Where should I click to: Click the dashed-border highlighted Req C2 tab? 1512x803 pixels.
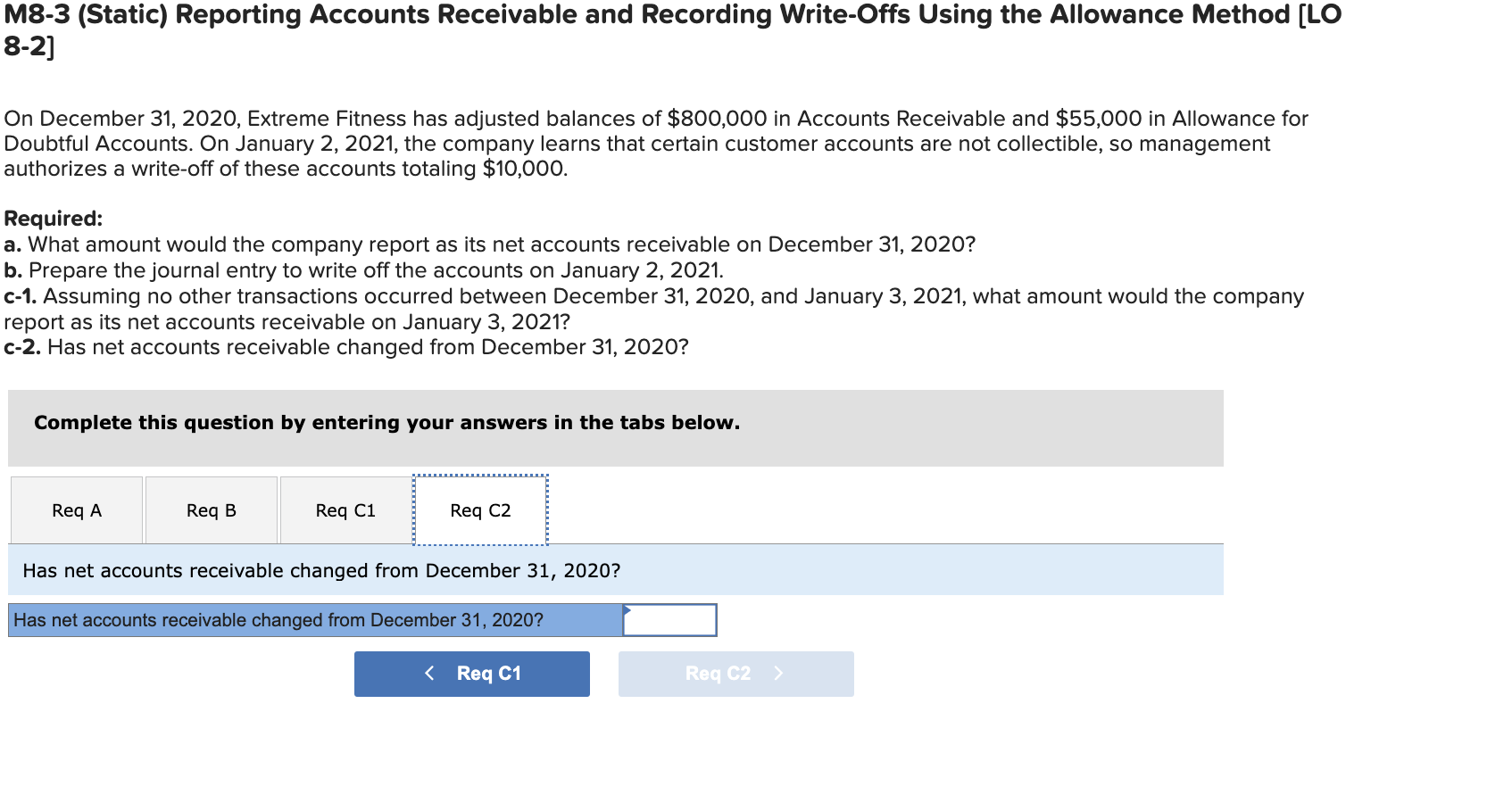point(480,509)
